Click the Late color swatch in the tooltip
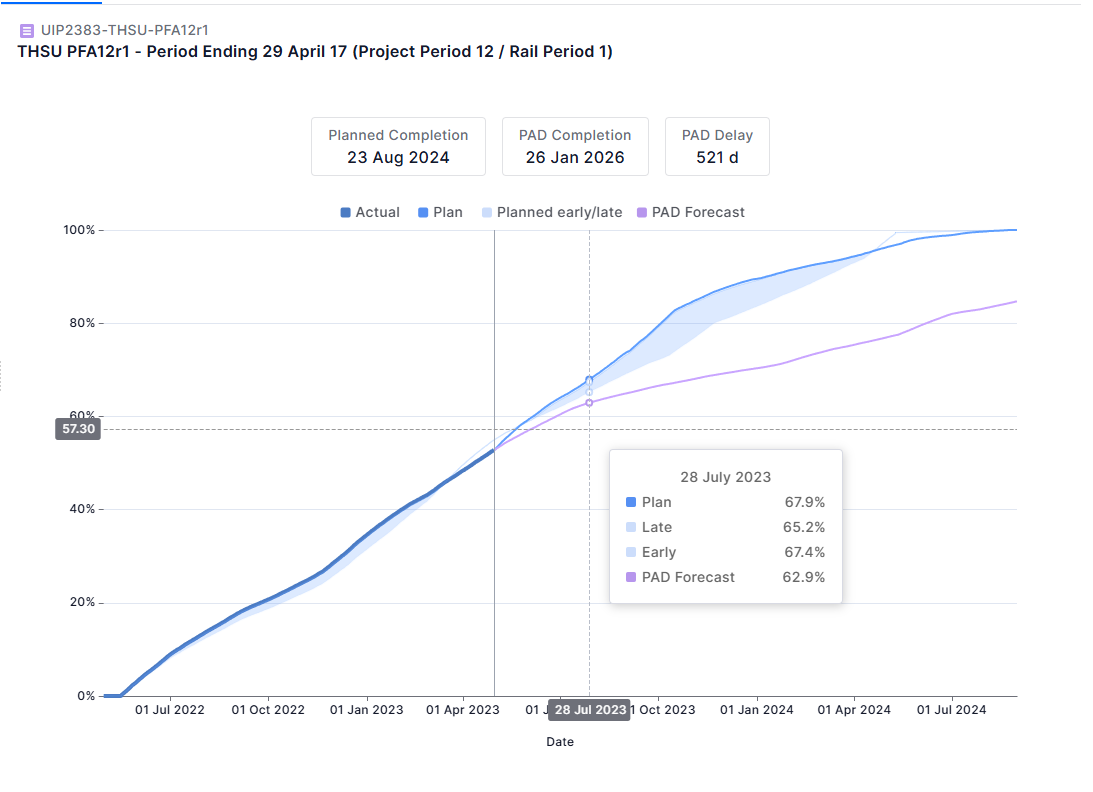The height and width of the screenshot is (792, 1093). (630, 527)
